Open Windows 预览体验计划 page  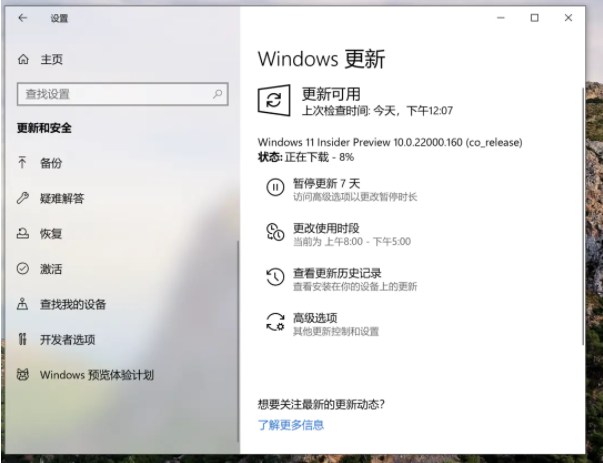tap(97, 375)
